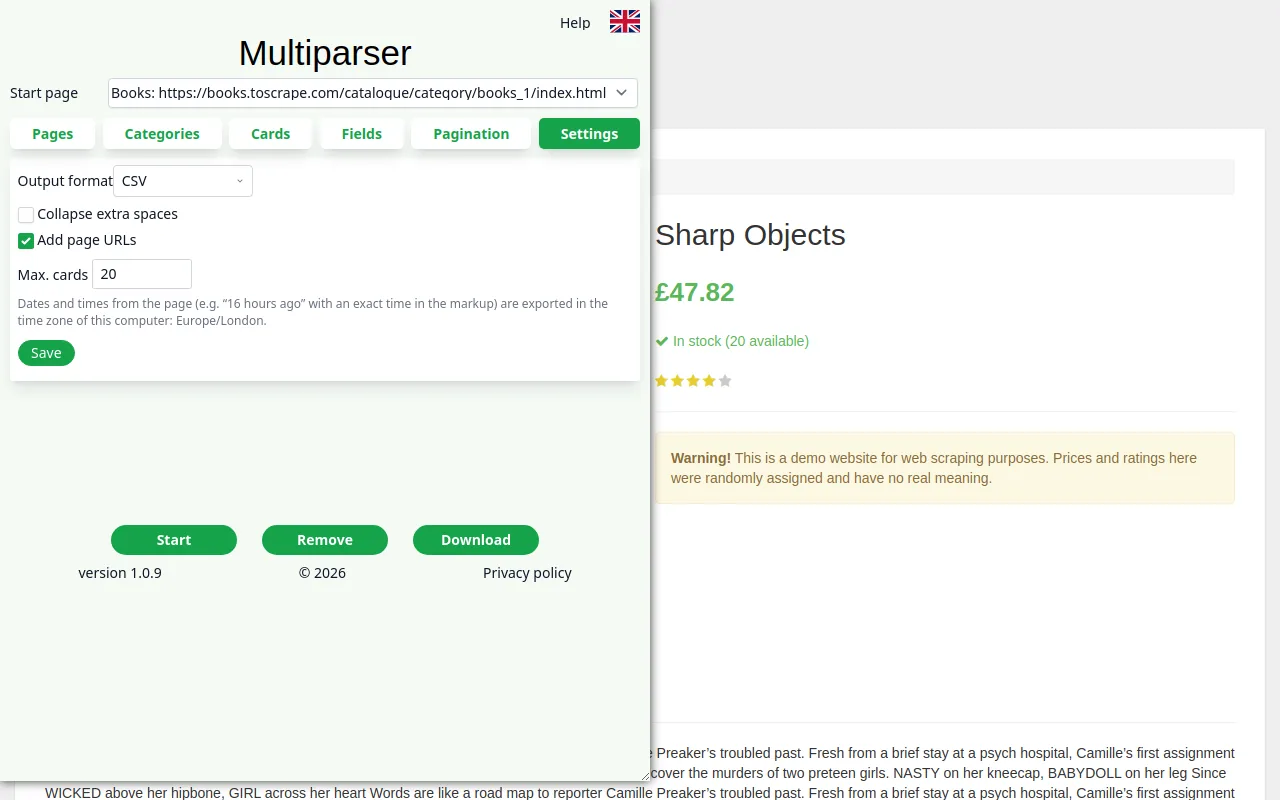Screen dimensions: 1280x800
Task: Open the Privacy policy link
Action: pyautogui.click(x=527, y=573)
